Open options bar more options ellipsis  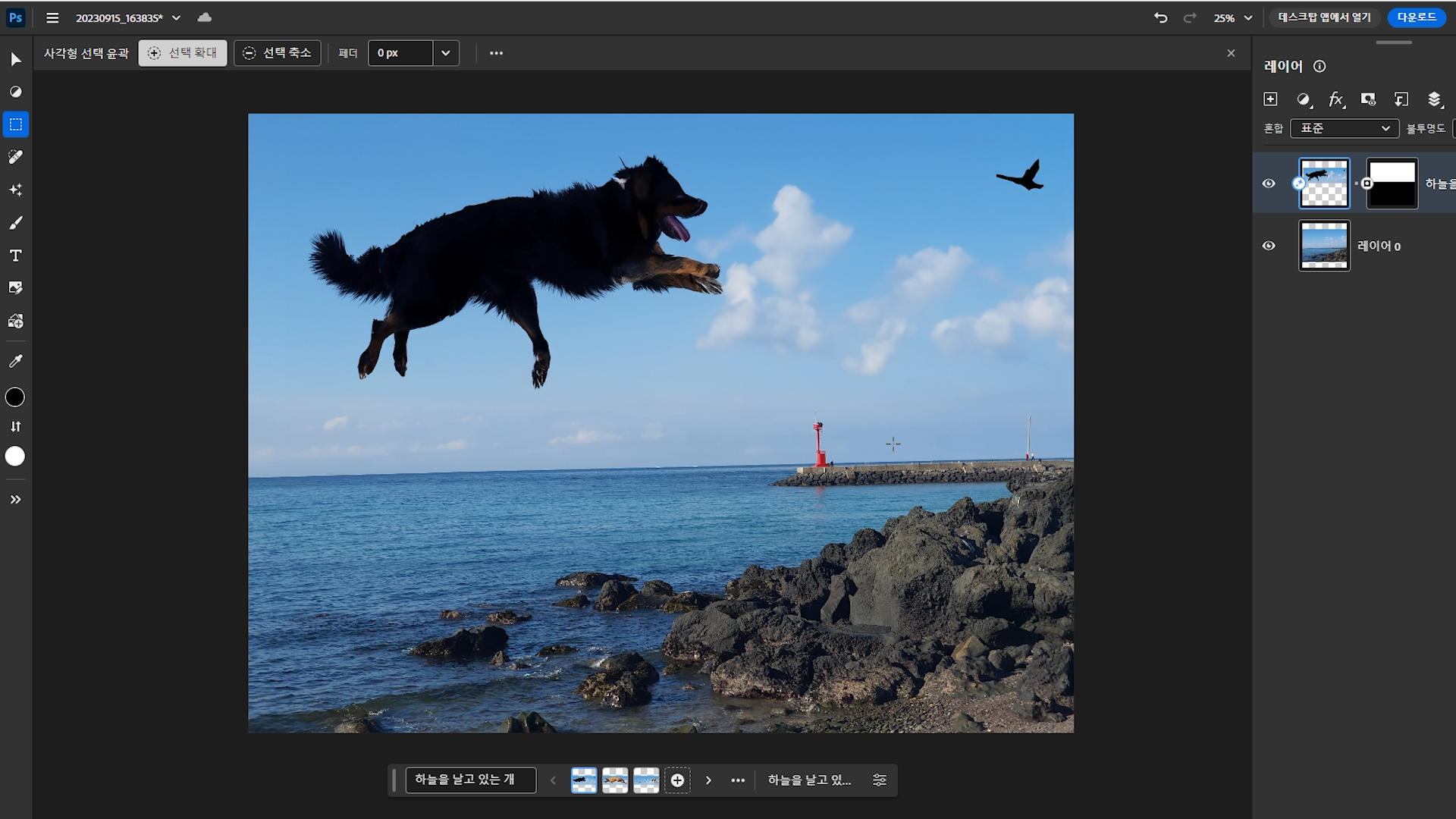pyautogui.click(x=496, y=53)
